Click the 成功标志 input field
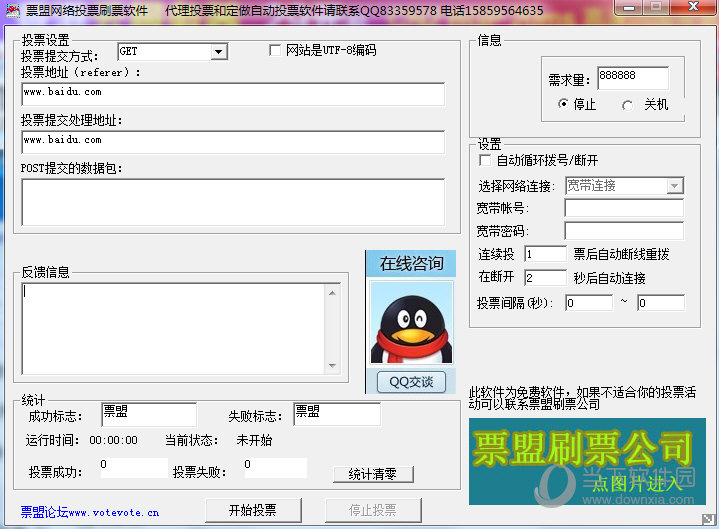719x529 pixels. 149,414
